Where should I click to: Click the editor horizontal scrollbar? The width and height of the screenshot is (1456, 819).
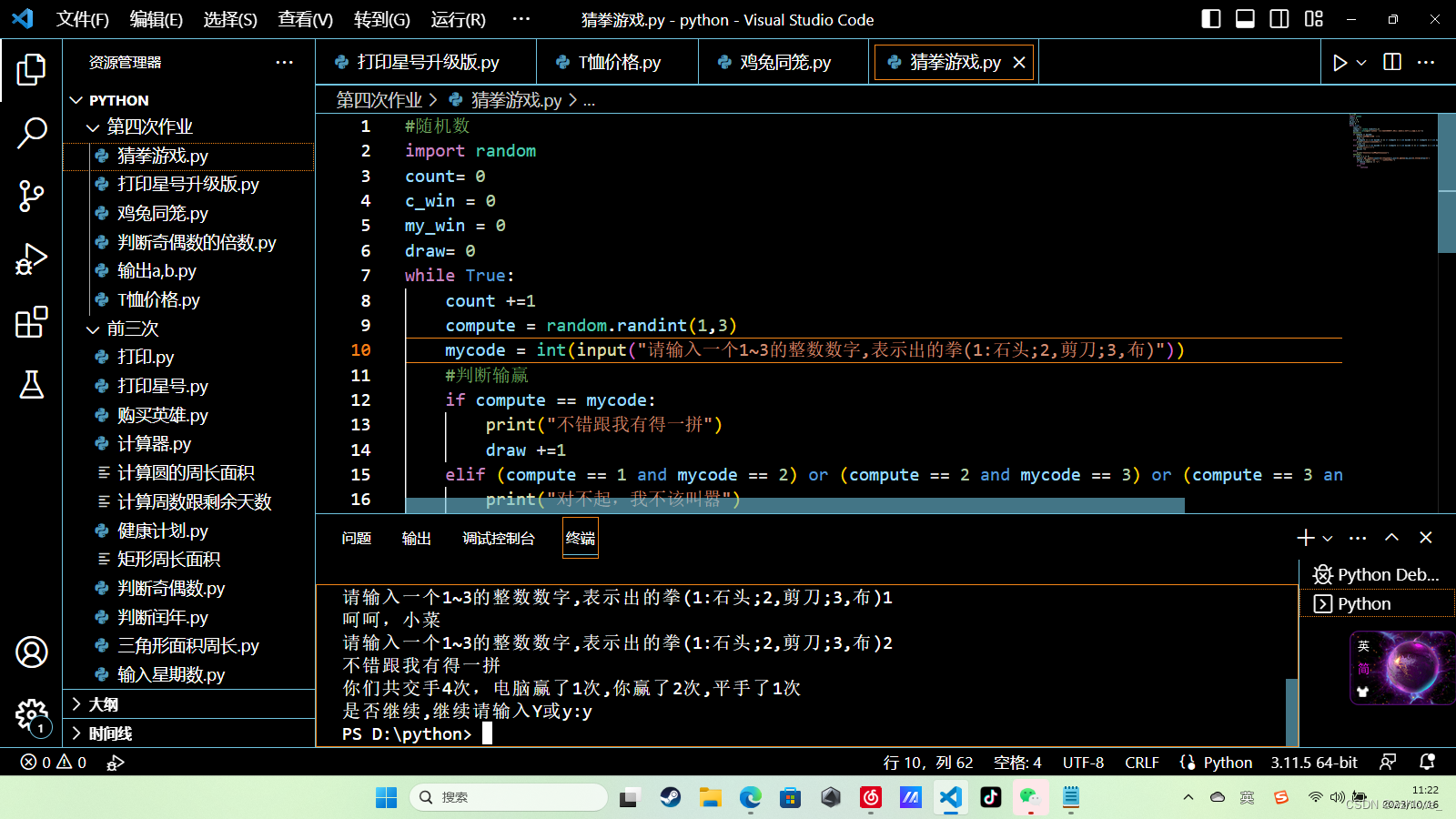coord(794,505)
